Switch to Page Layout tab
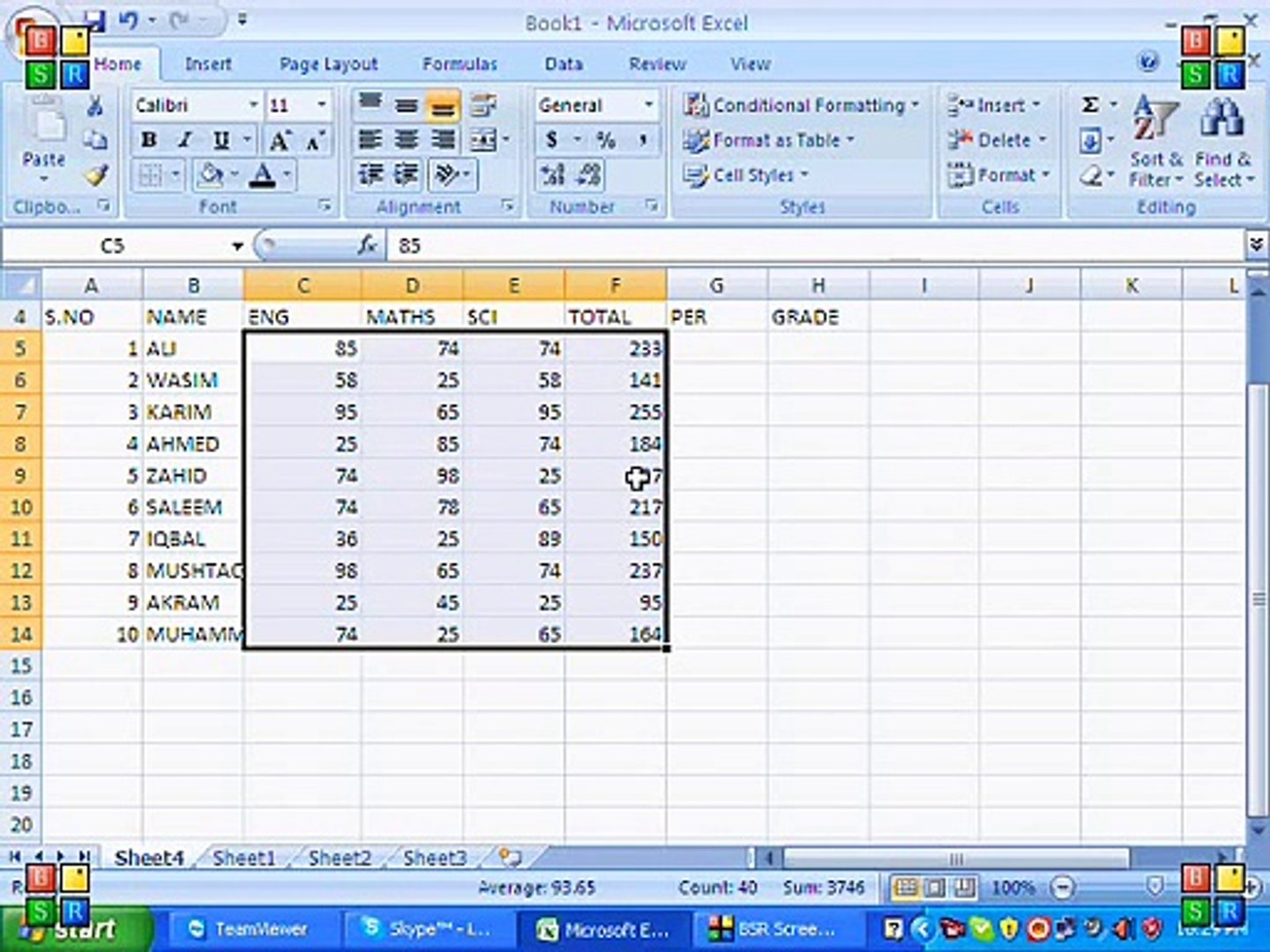Viewport: 1270px width, 952px height. click(328, 63)
